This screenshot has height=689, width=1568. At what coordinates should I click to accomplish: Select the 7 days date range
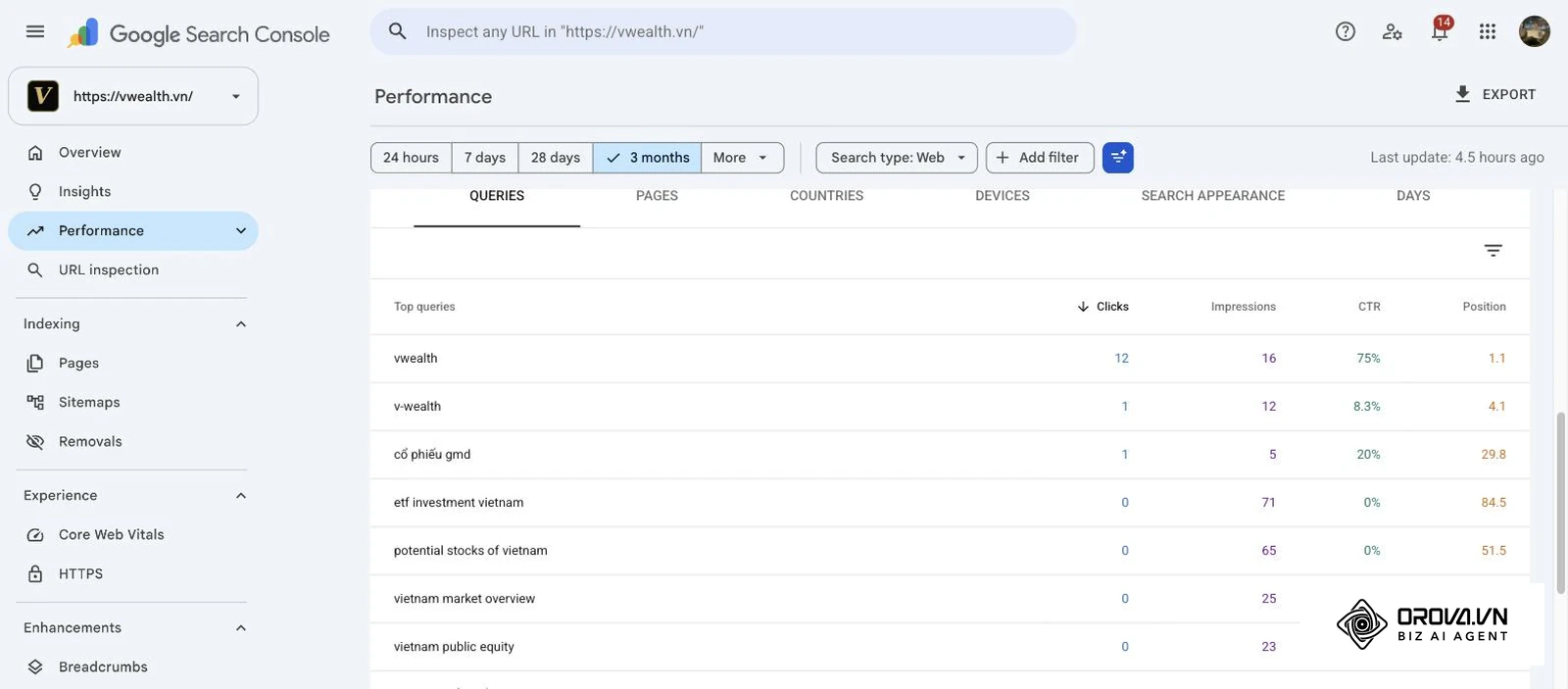[x=485, y=158]
